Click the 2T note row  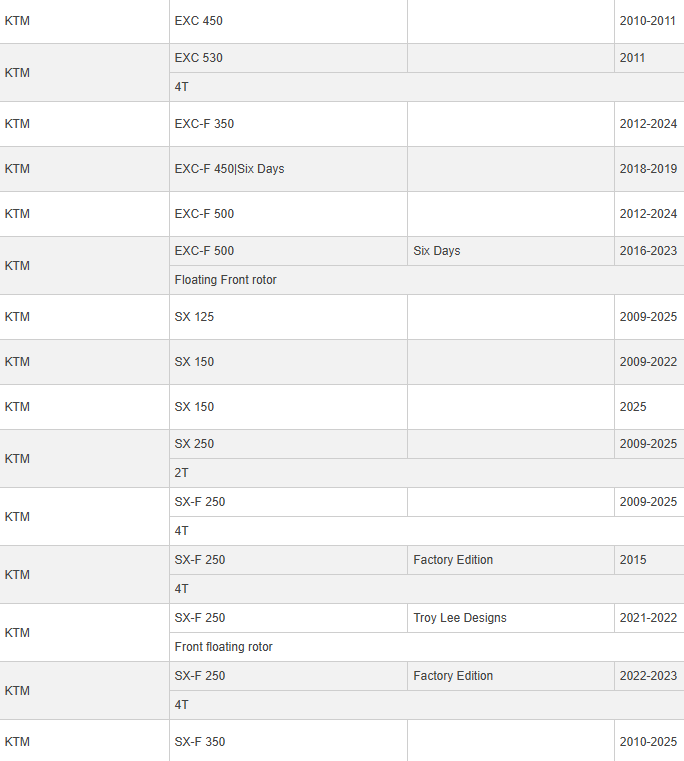pyautogui.click(x=182, y=473)
